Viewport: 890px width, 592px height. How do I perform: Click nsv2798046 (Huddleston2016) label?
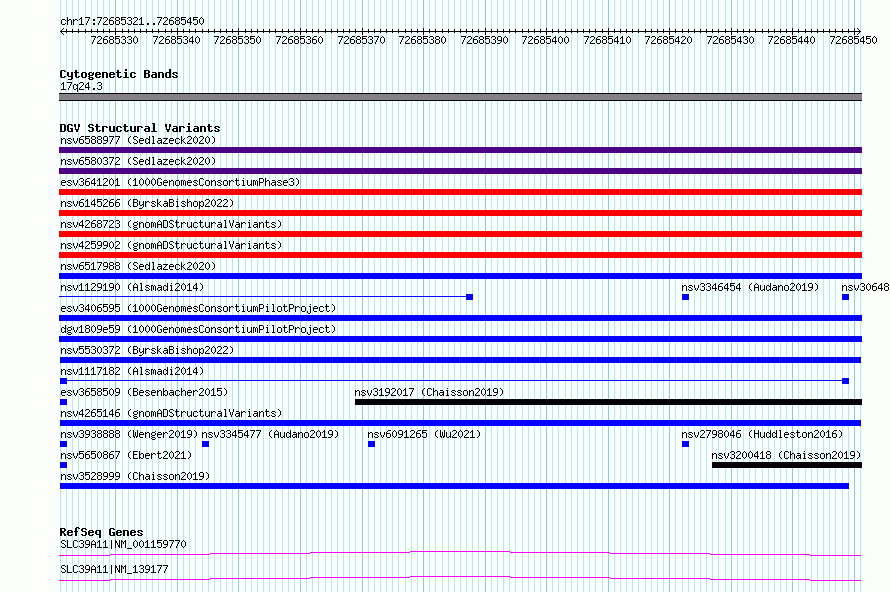tap(762, 434)
